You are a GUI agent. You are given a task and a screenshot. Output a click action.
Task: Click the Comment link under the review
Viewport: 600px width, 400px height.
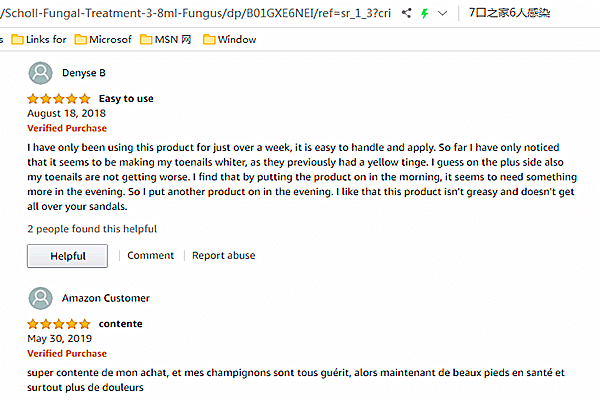[x=150, y=256]
